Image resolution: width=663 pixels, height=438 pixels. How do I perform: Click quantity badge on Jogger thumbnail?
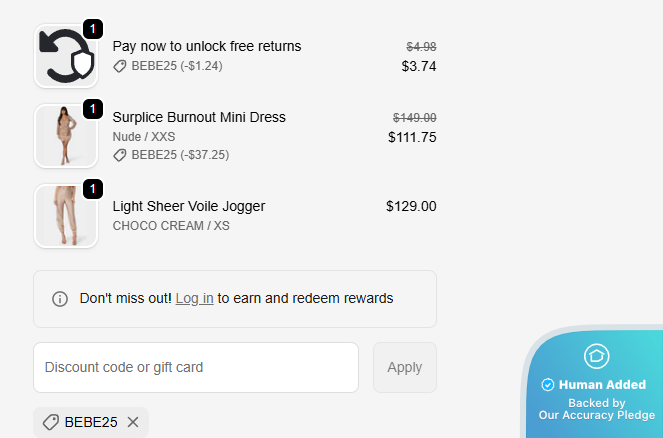(93, 189)
